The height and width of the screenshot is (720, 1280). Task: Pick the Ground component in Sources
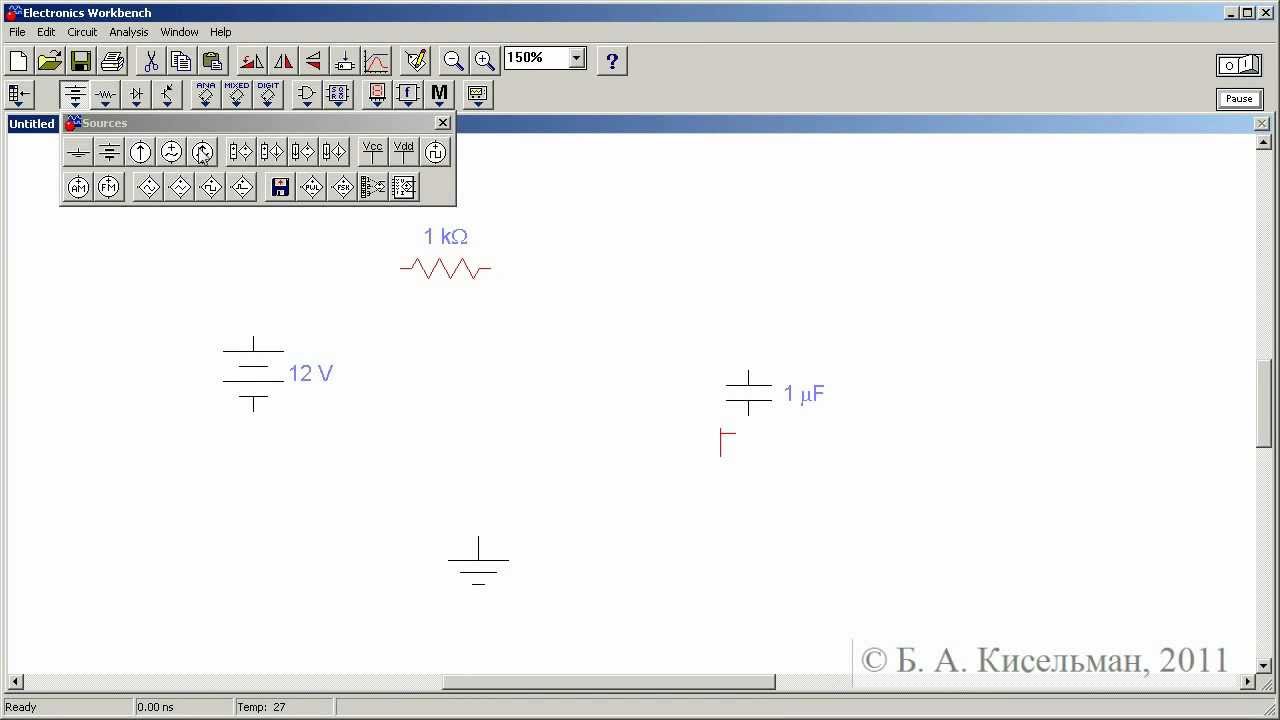(78, 152)
